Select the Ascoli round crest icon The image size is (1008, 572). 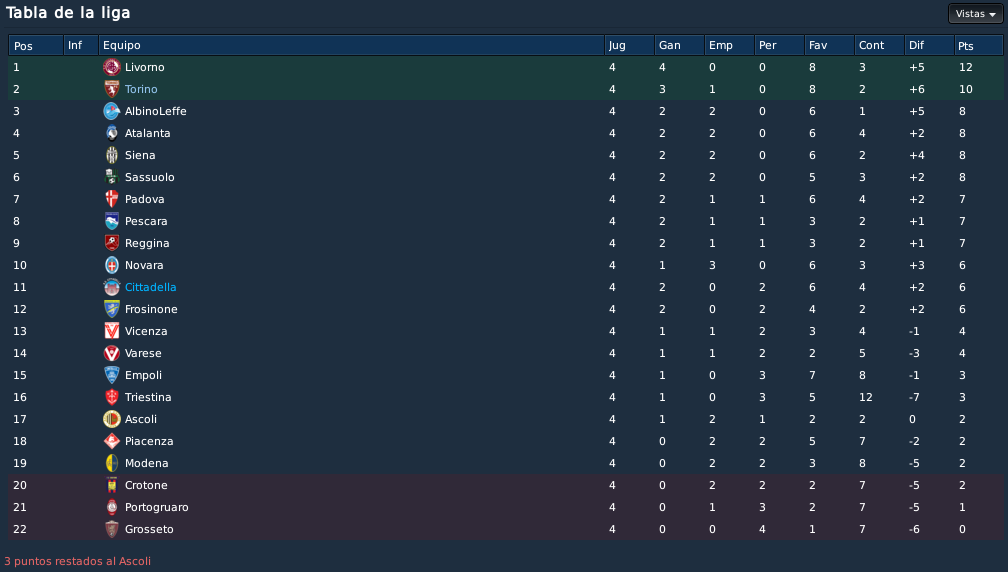click(112, 419)
